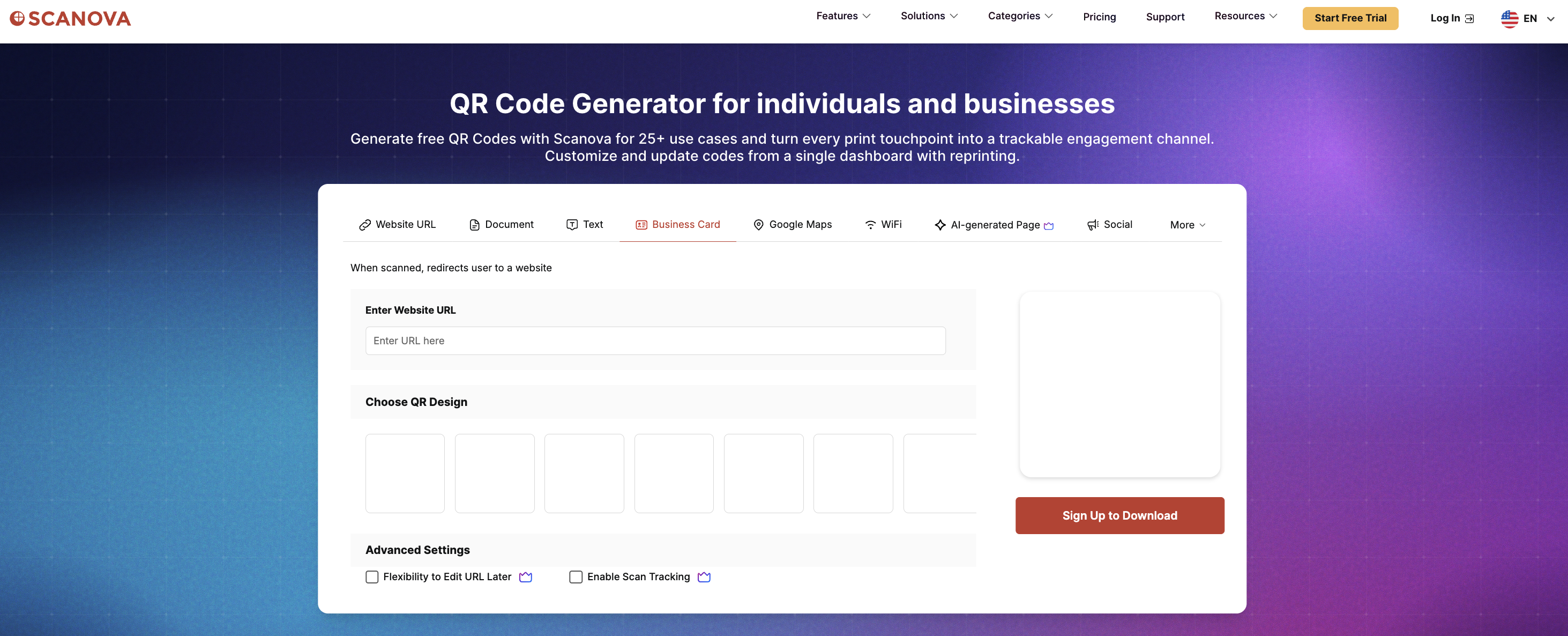Click the Document tab file icon
This screenshot has width=1568, height=636.
click(x=474, y=225)
